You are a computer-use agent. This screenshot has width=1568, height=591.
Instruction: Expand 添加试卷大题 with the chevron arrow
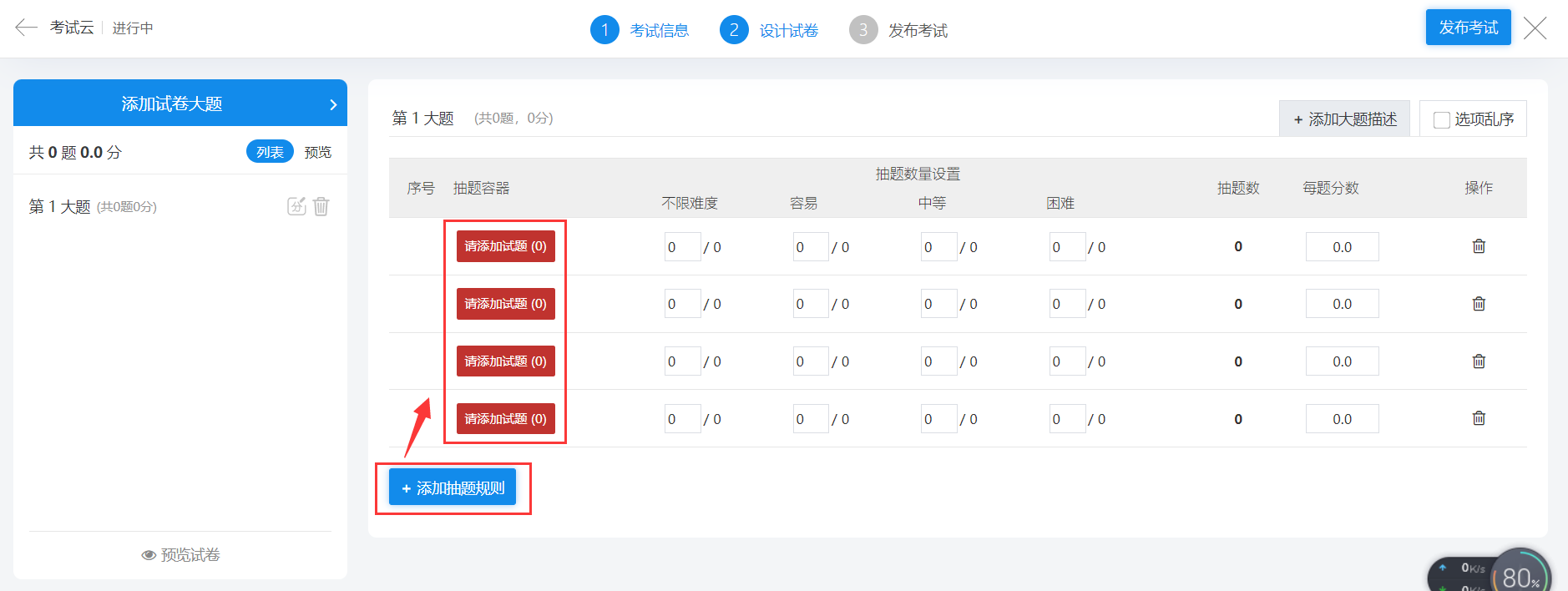click(x=333, y=104)
